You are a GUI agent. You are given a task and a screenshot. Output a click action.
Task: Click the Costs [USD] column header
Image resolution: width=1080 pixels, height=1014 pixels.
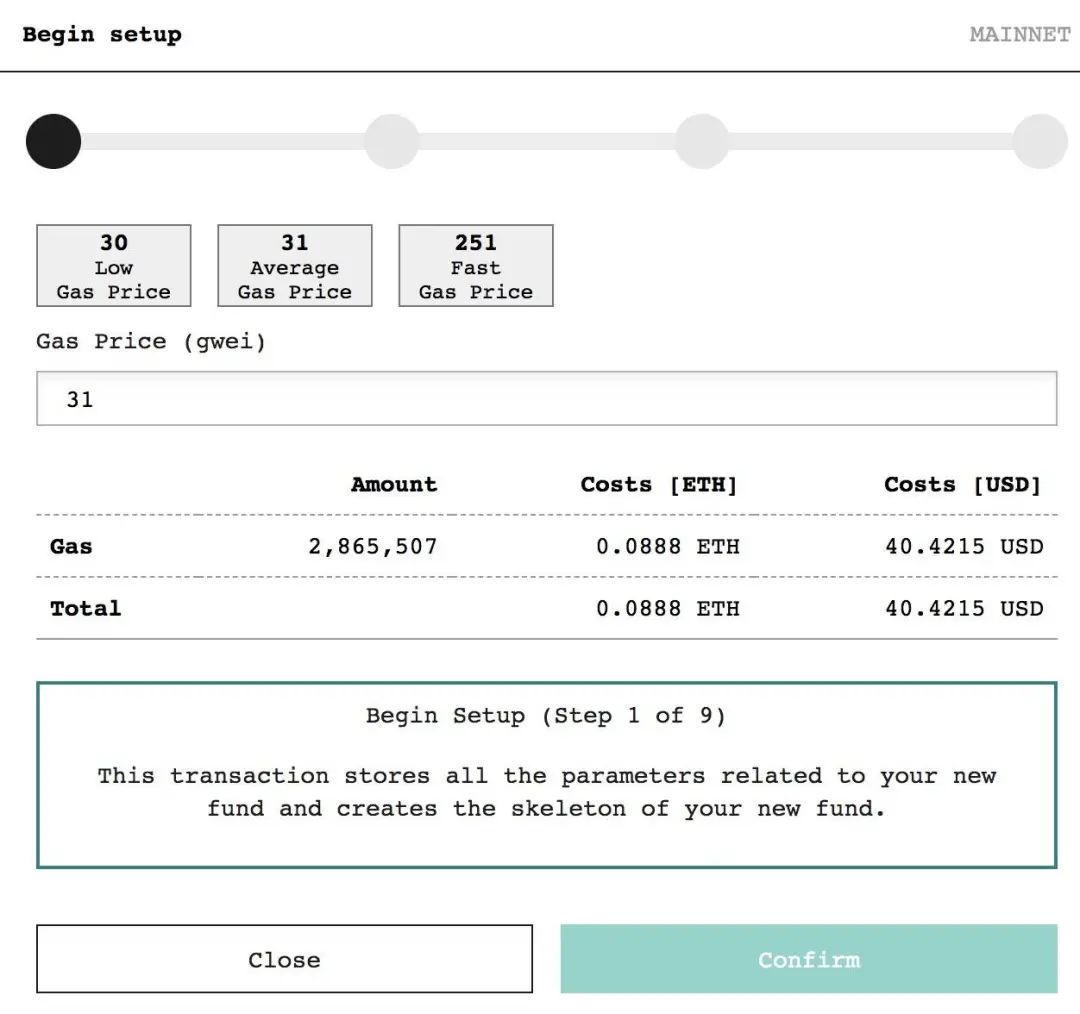pyautogui.click(x=962, y=485)
